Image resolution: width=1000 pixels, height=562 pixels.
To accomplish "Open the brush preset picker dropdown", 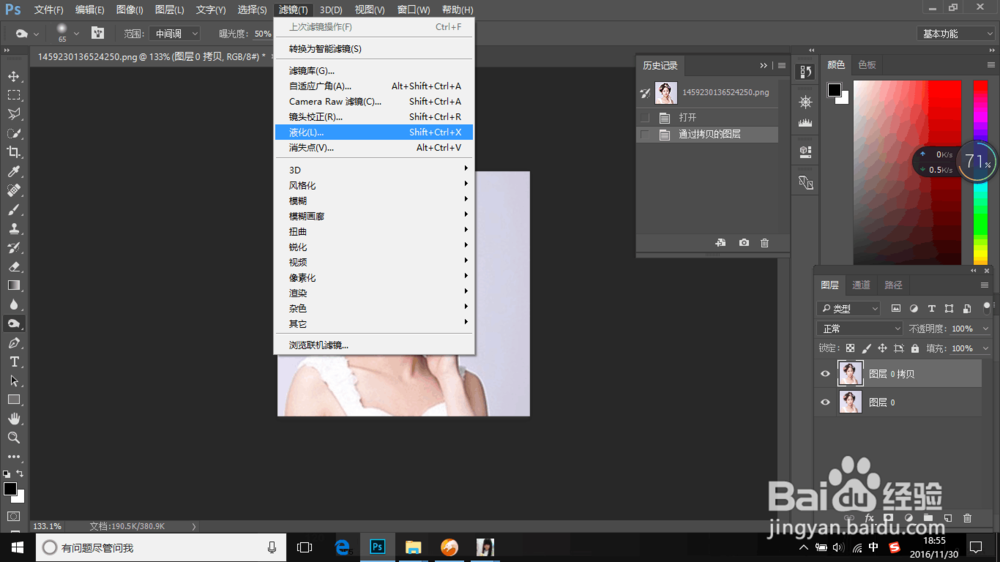I will click(x=77, y=33).
